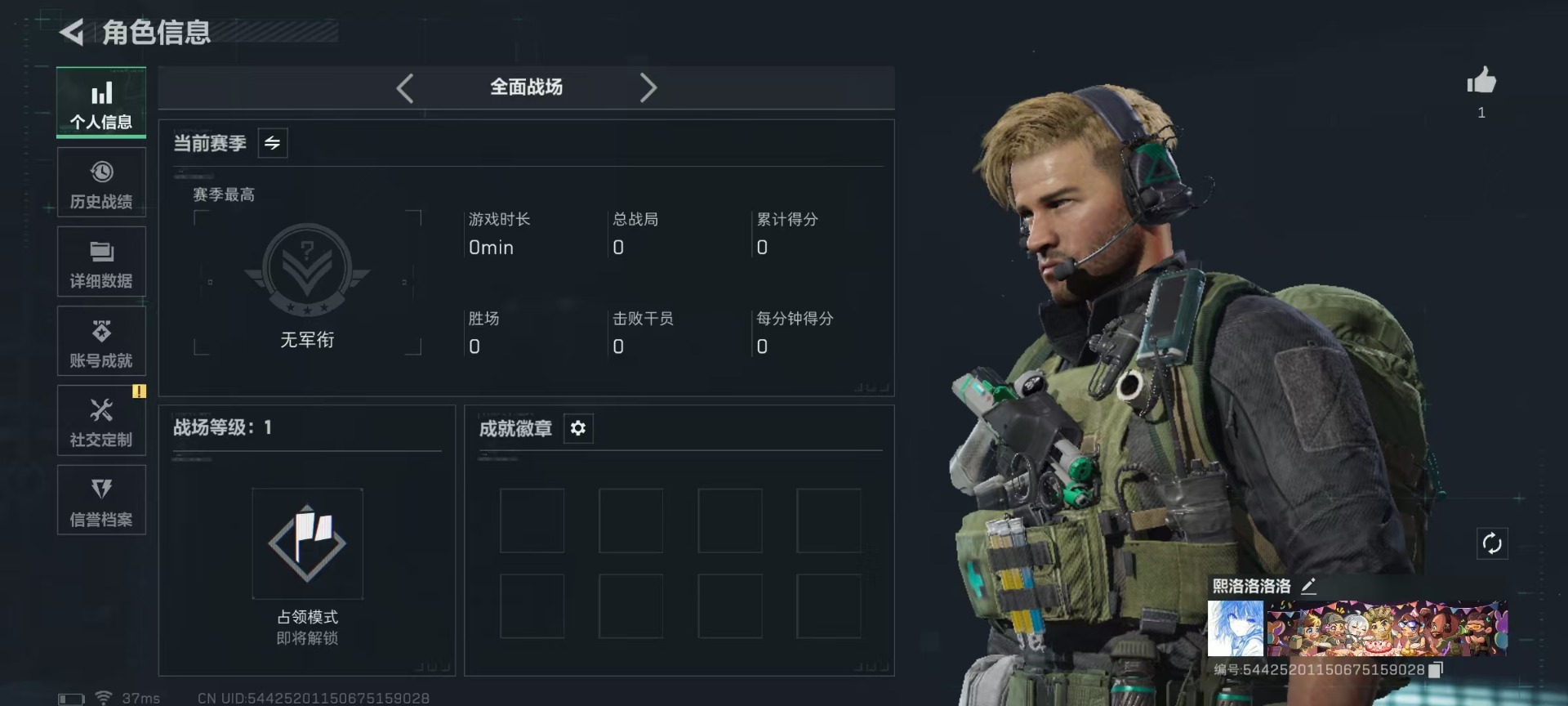
Task: Open 账号成就 achievements section
Action: [x=101, y=342]
